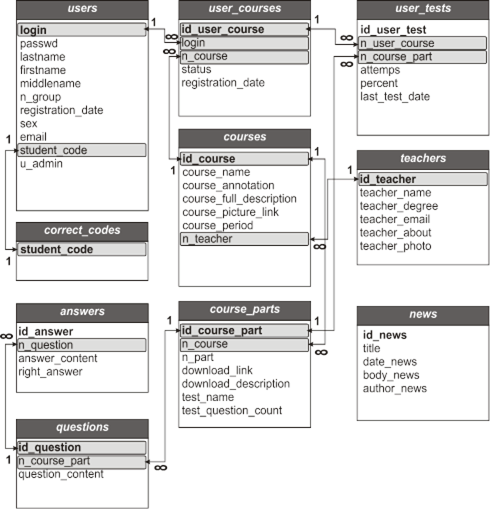The height and width of the screenshot is (509, 490).
Task: Select id_course primary key field
Action: click(244, 159)
